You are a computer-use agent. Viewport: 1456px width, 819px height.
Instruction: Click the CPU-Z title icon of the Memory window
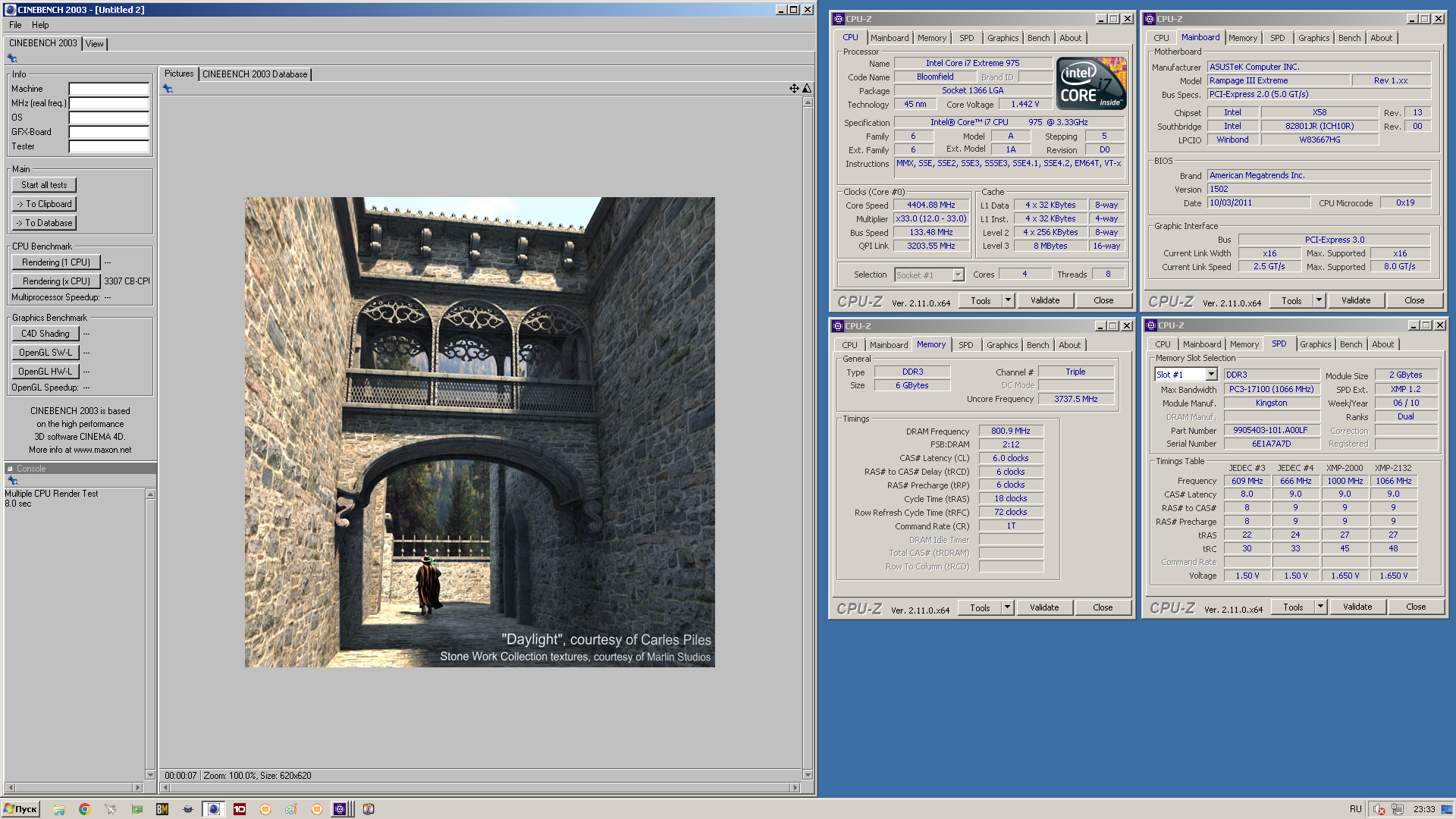tap(838, 326)
